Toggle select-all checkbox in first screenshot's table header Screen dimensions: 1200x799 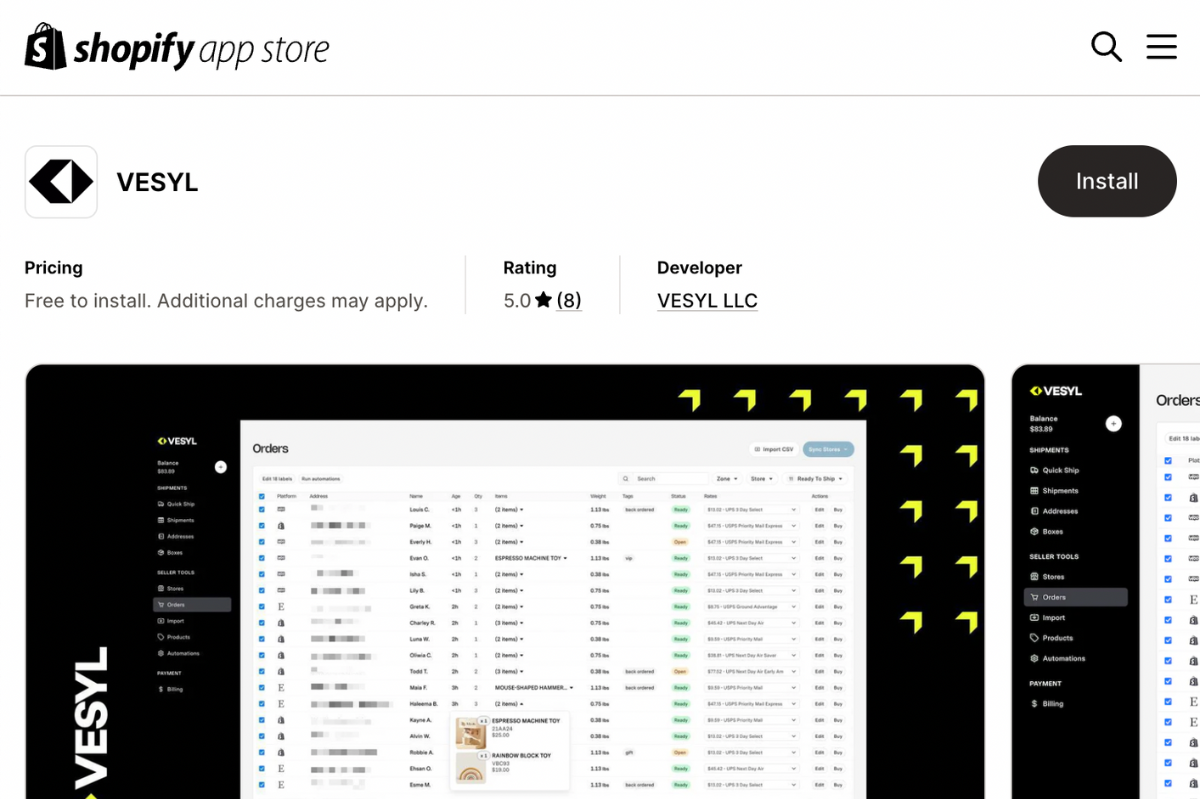tap(262, 496)
